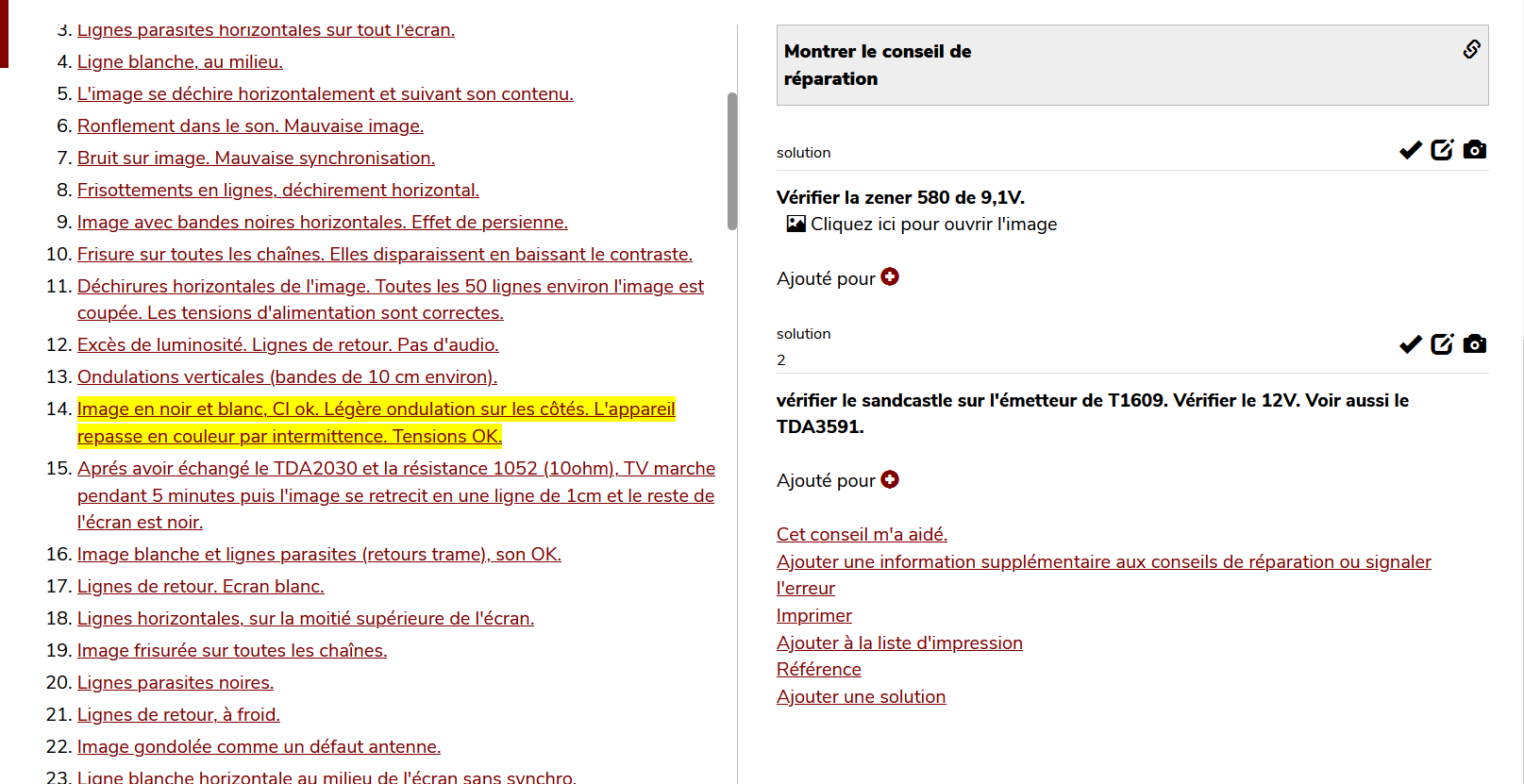Open 'Bruit sur image. Mauvaise synchronisation.'
The height and width of the screenshot is (784, 1524).
(256, 158)
